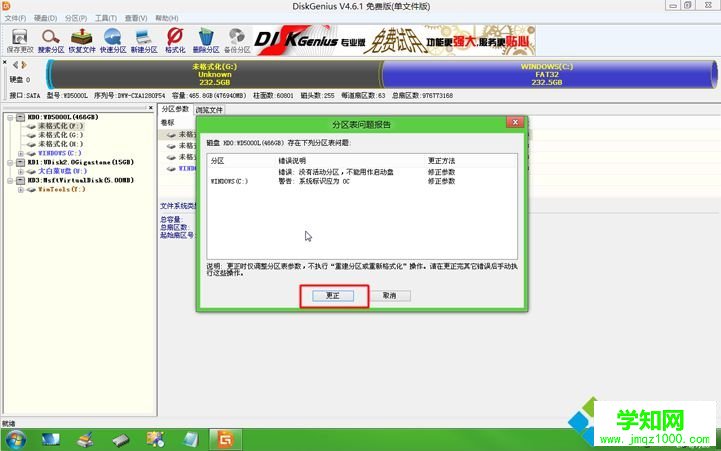
Task: Open the DiskGenius orange taskbar button
Action: (225, 440)
